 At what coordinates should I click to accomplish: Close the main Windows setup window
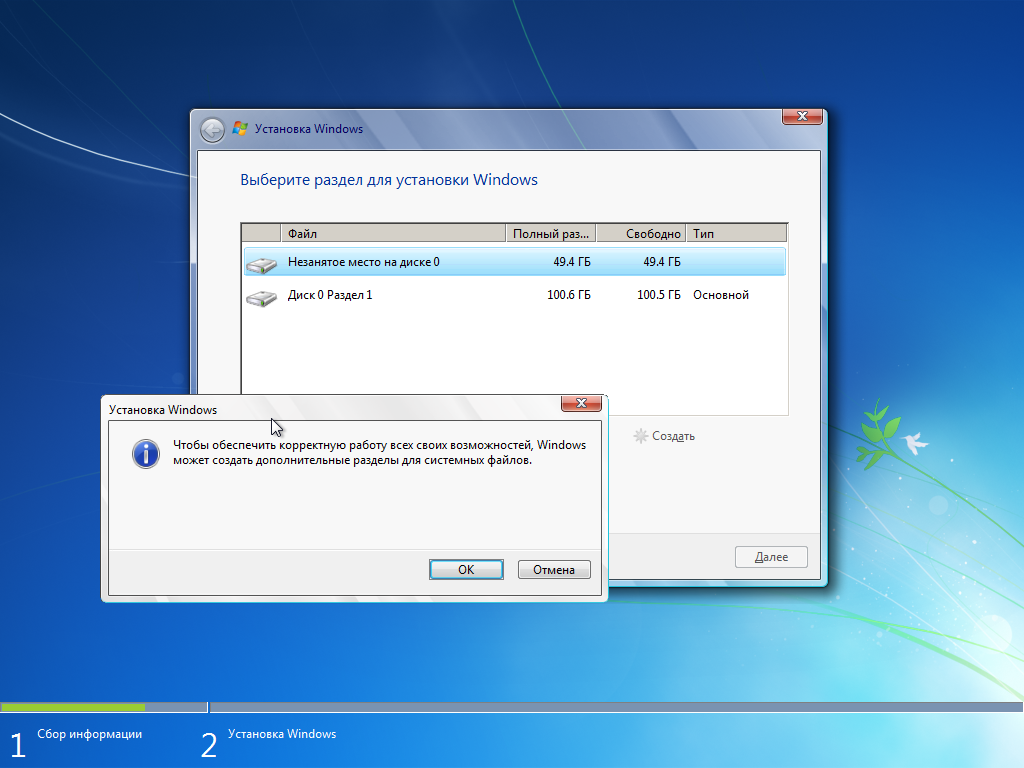click(x=802, y=116)
